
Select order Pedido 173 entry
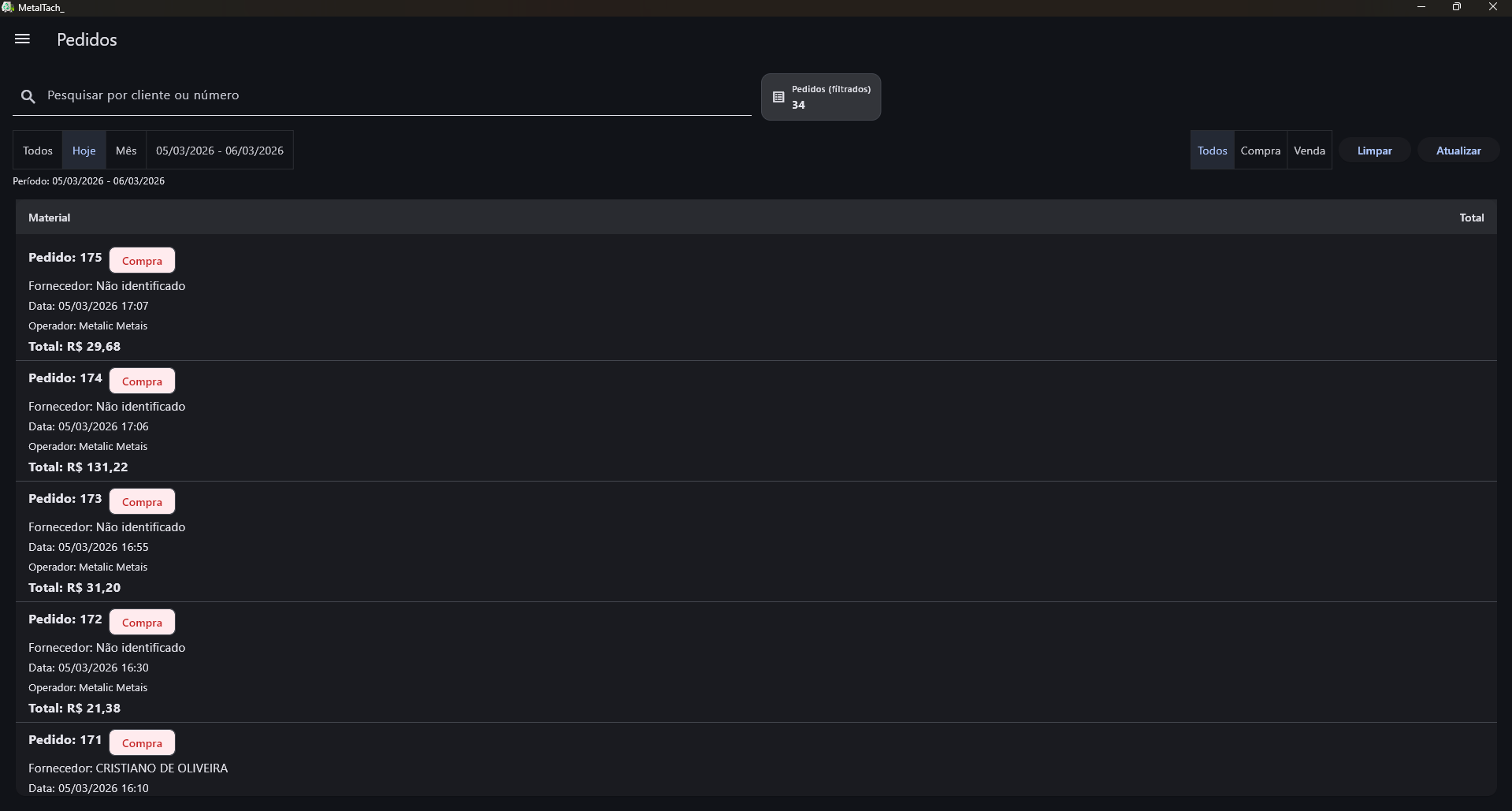pos(65,499)
